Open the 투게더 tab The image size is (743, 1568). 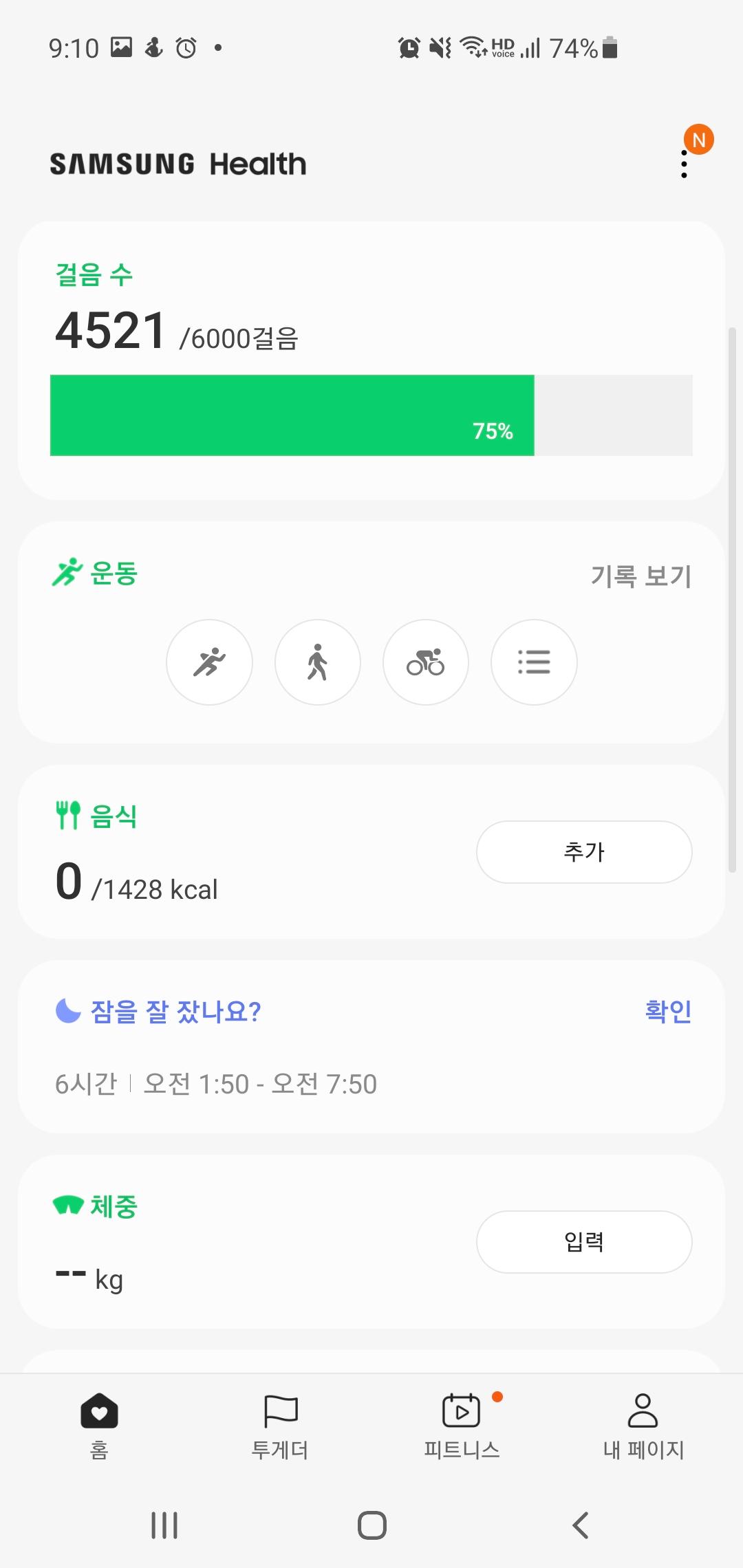pyautogui.click(x=280, y=1425)
